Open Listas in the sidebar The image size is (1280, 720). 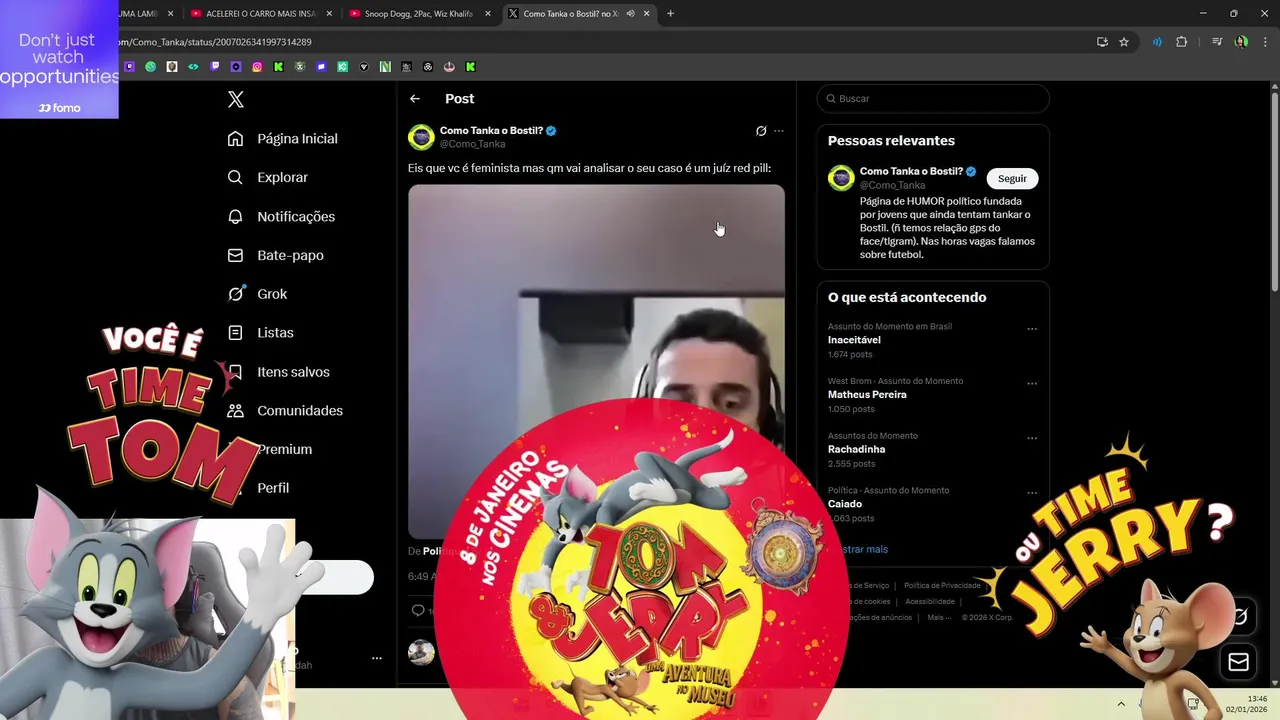click(x=261, y=333)
